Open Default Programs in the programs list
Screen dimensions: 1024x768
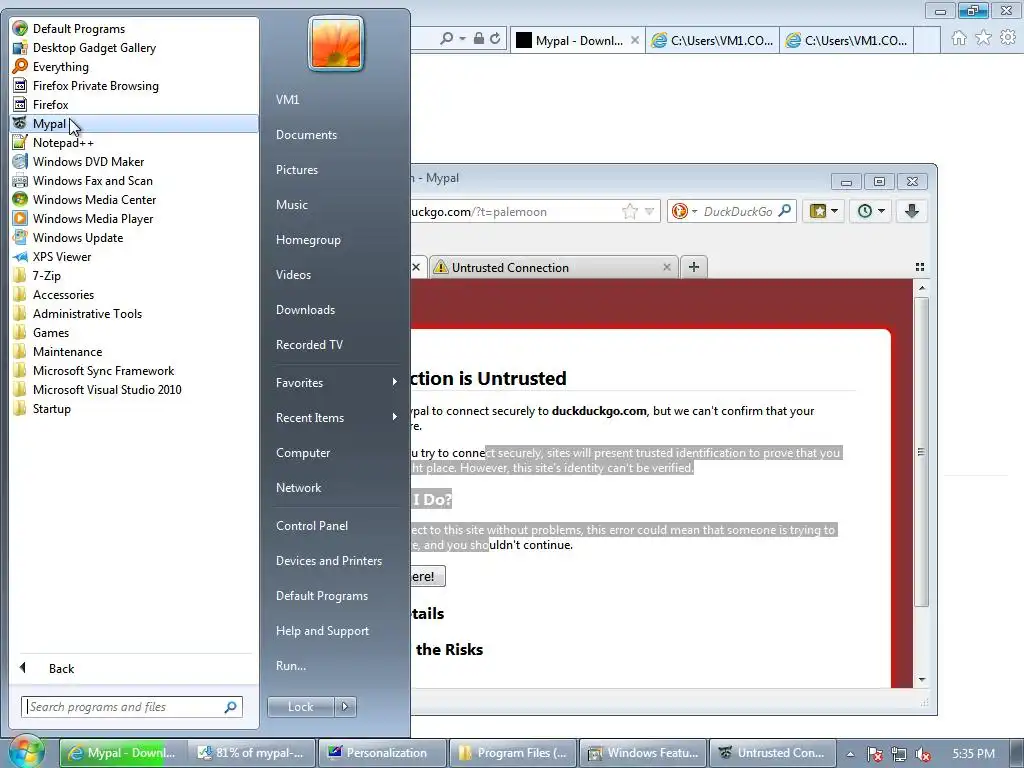click(x=134, y=29)
